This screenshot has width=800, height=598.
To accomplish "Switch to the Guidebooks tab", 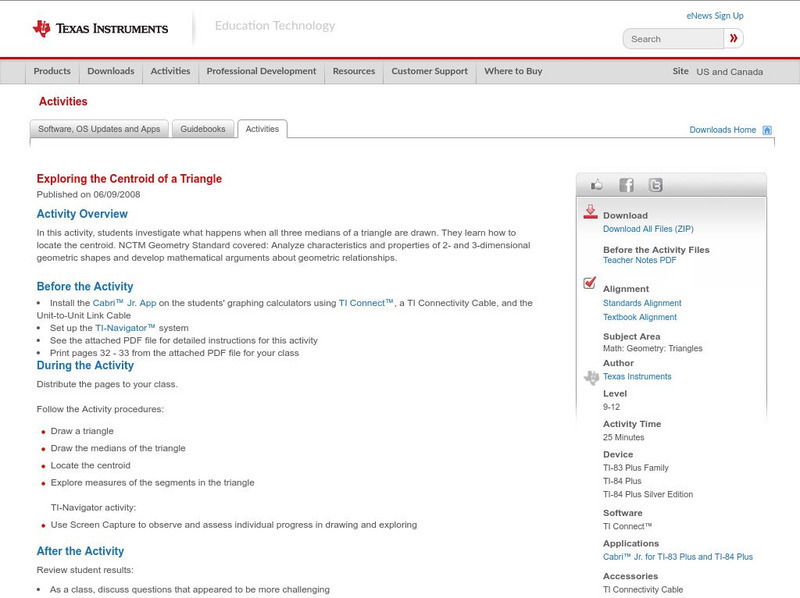I will [x=203, y=129].
